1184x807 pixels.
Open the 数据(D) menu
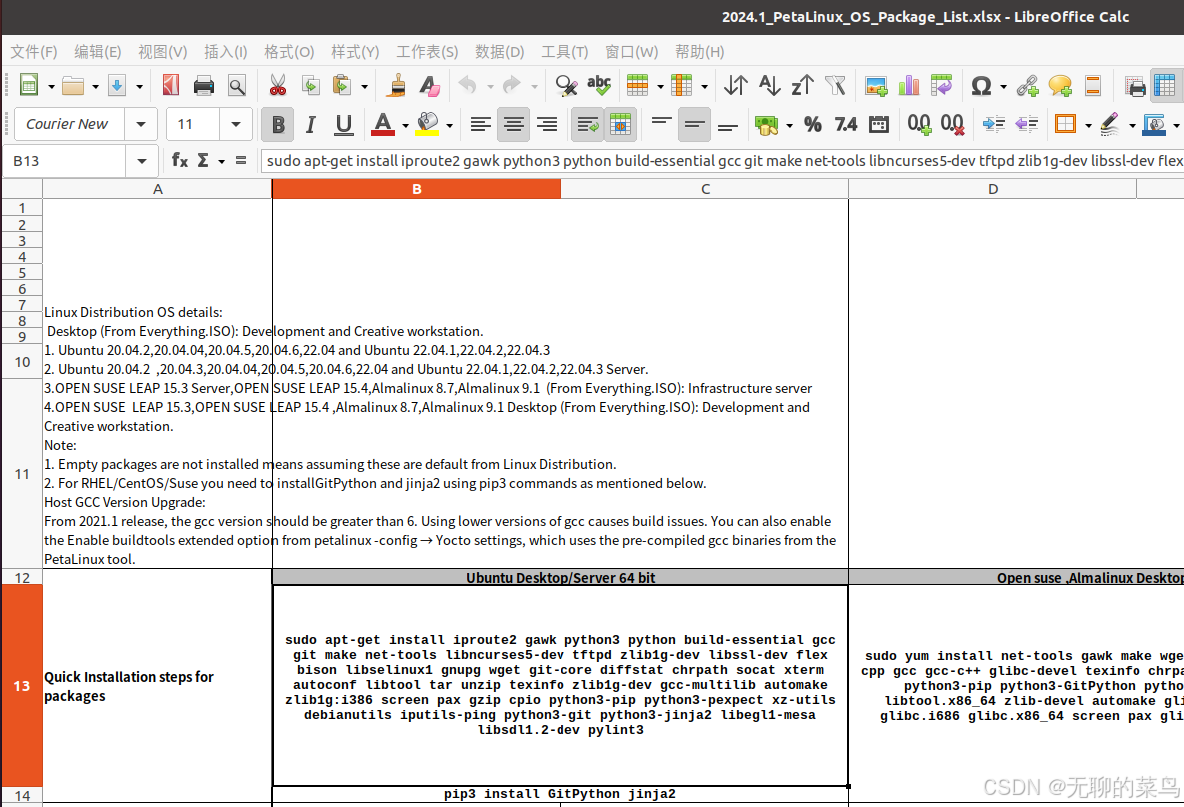[x=500, y=51]
